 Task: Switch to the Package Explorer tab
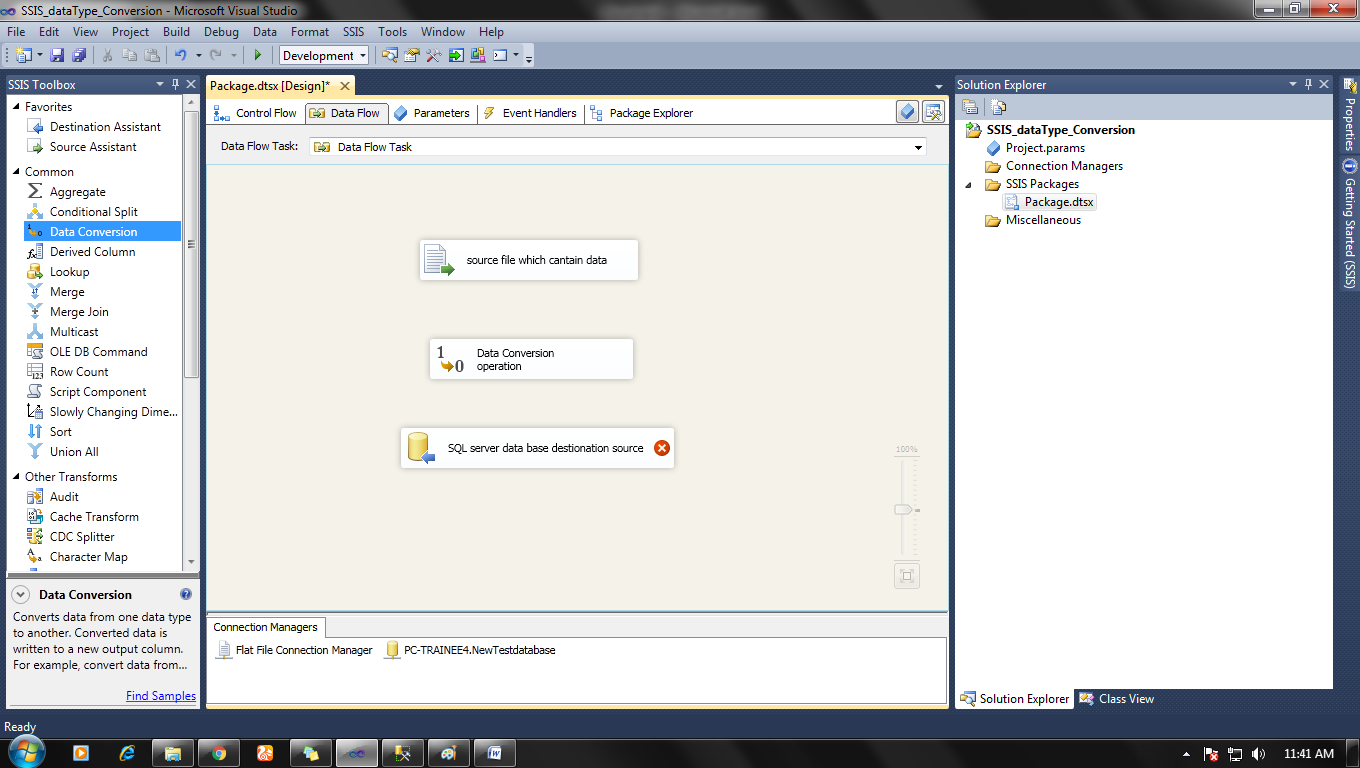pos(641,113)
